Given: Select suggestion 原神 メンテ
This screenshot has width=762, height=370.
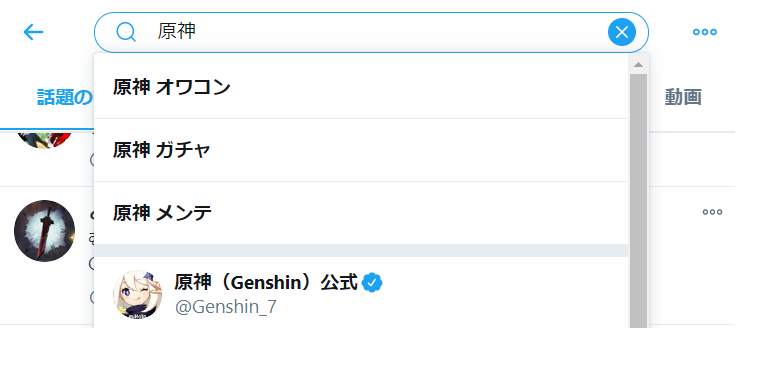Looking at the screenshot, I should 361,213.
